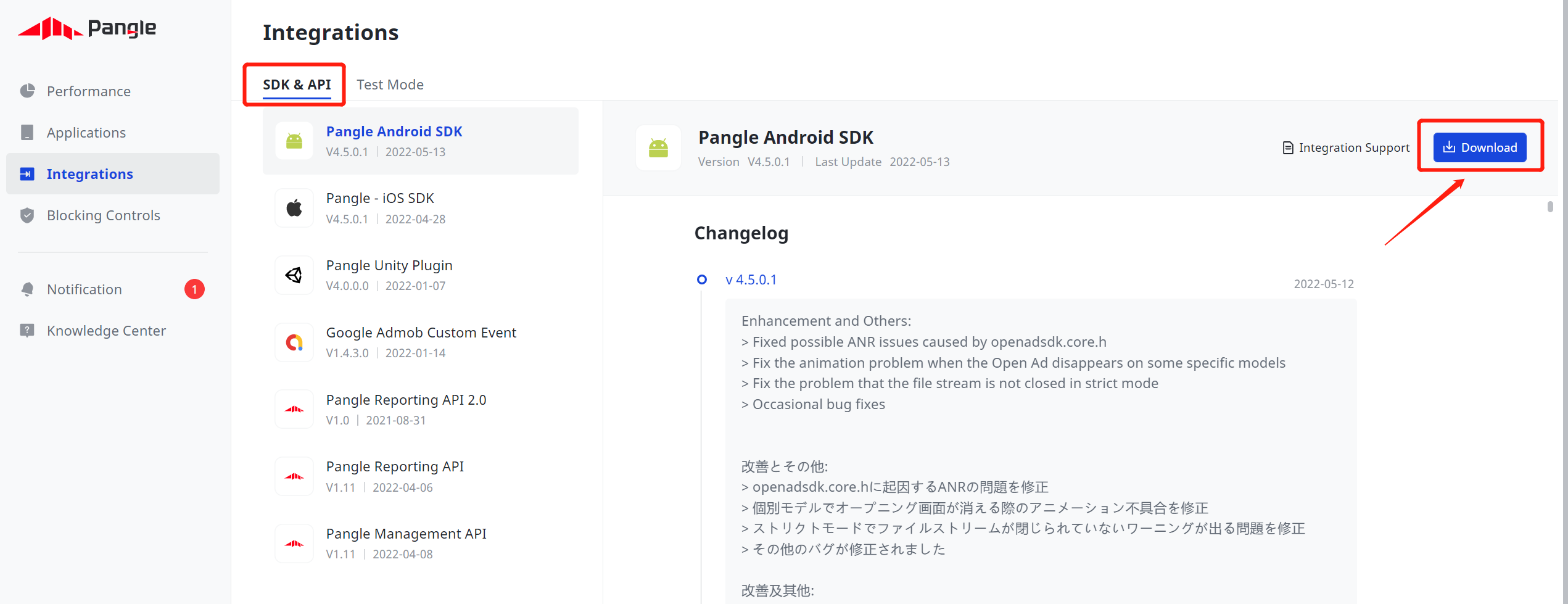The image size is (1568, 604).
Task: Click the Performance pie chart icon
Action: [27, 91]
